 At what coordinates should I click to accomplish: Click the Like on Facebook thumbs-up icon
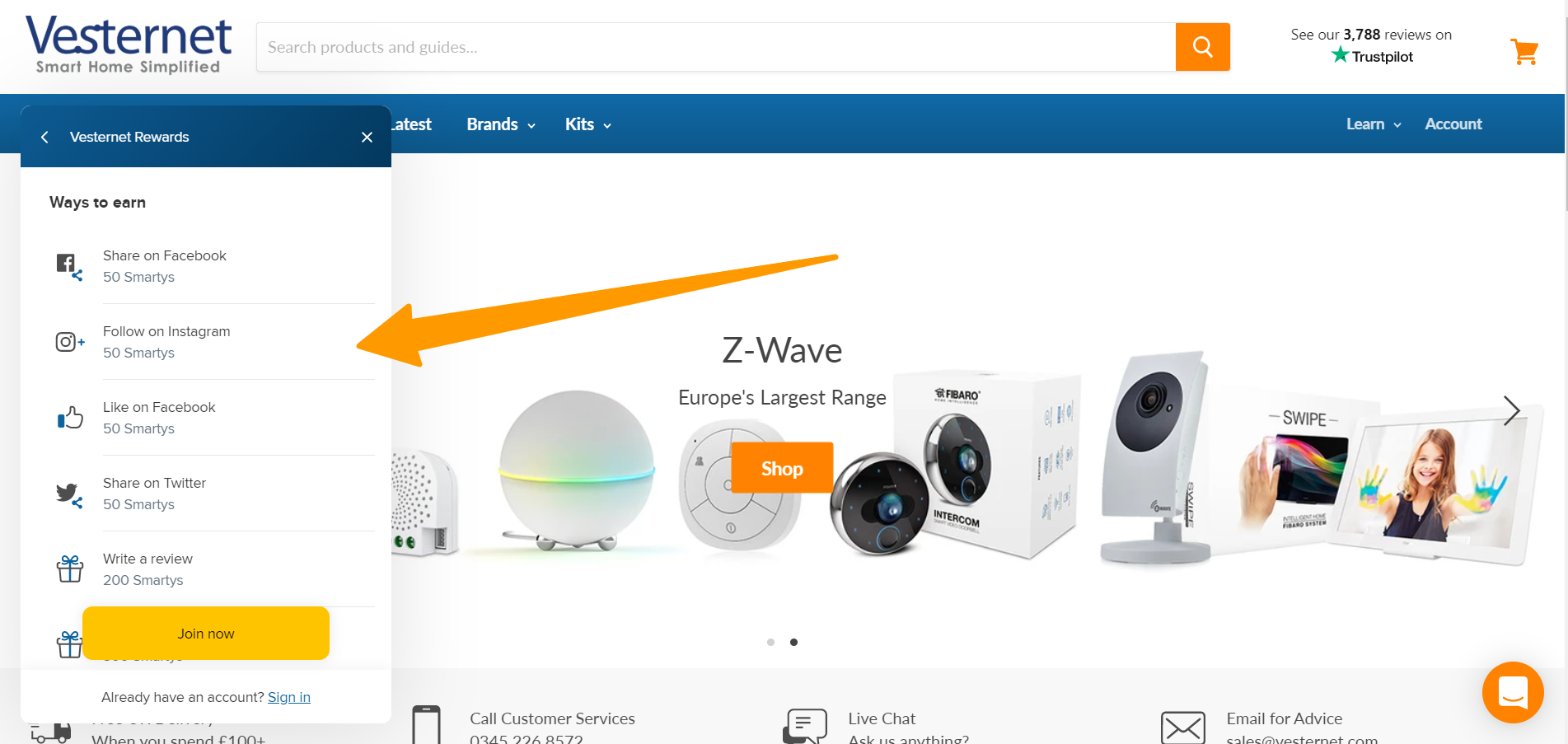pos(70,418)
